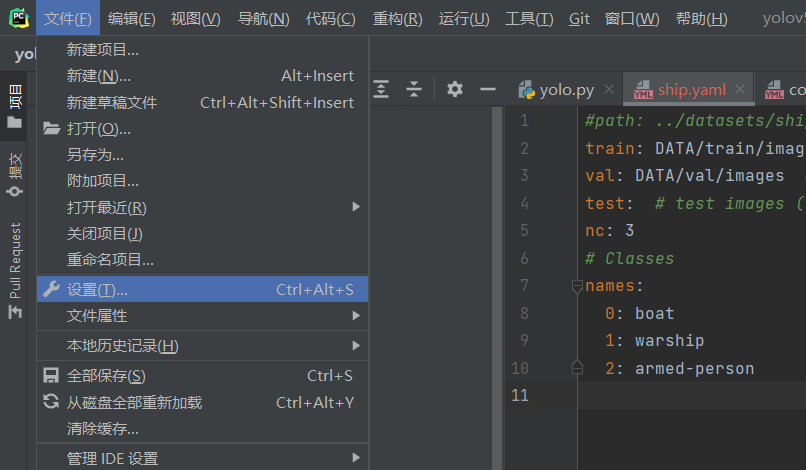Select 全部保存(S) menu entry
The width and height of the screenshot is (806, 470).
203,376
